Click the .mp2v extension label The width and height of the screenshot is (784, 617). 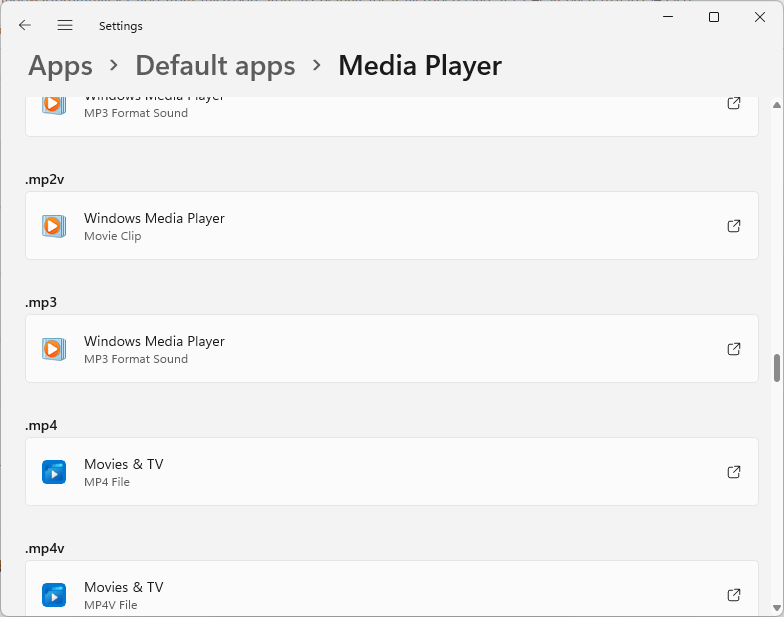click(x=44, y=180)
